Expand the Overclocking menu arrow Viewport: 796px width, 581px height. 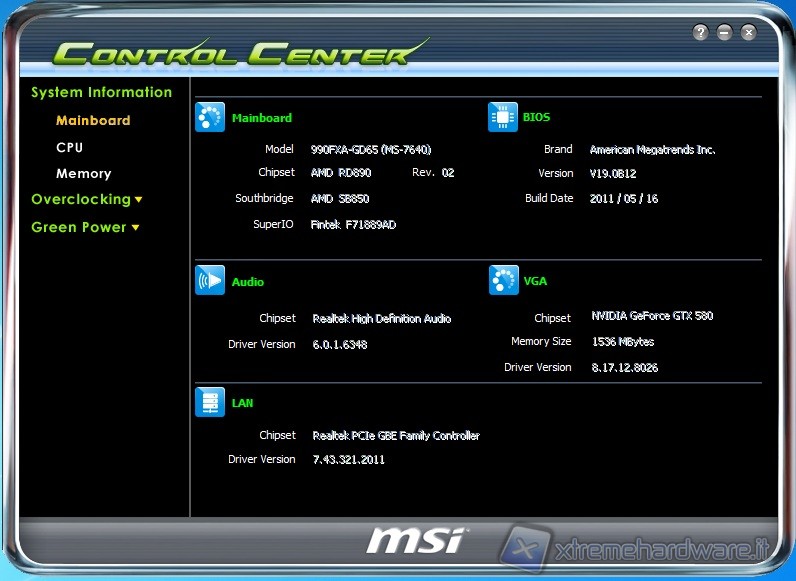(139, 200)
